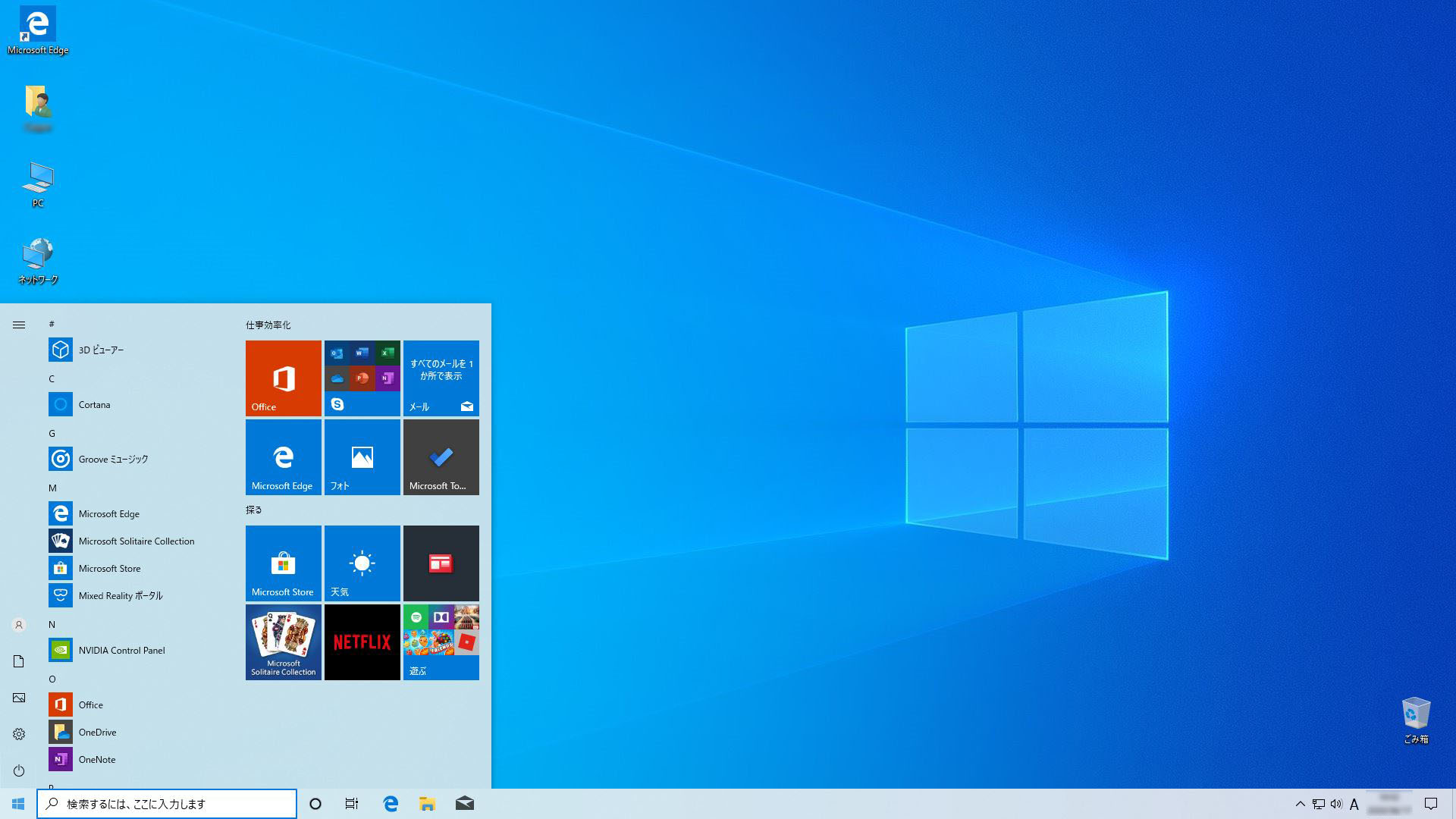
Task: Click the letter N index header
Action: (x=52, y=624)
